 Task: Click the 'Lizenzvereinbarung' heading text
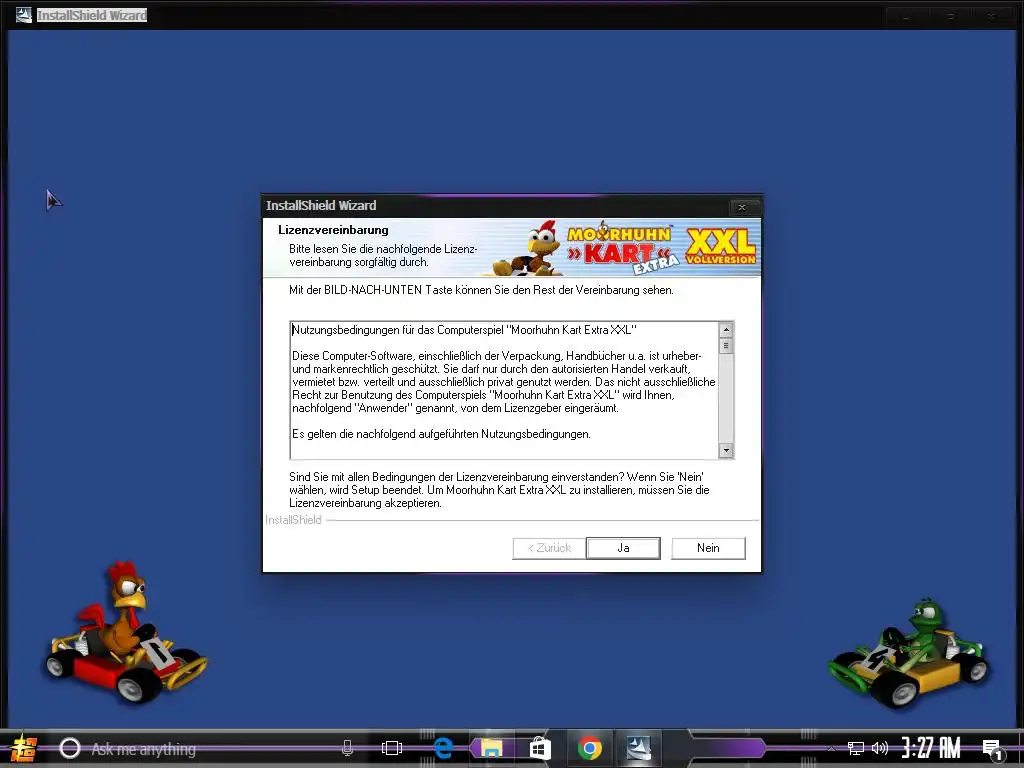[x=333, y=230]
